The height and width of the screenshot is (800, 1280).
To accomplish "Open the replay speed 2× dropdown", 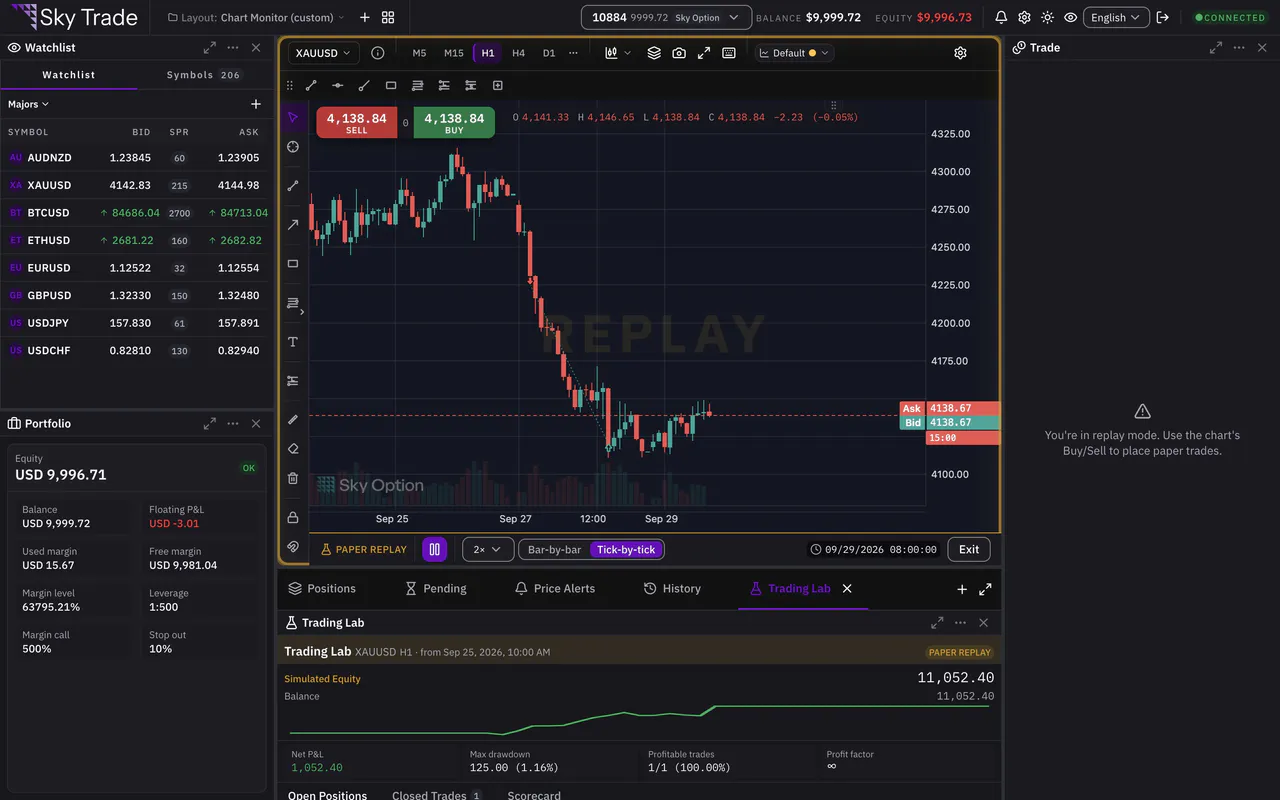I will [x=488, y=549].
